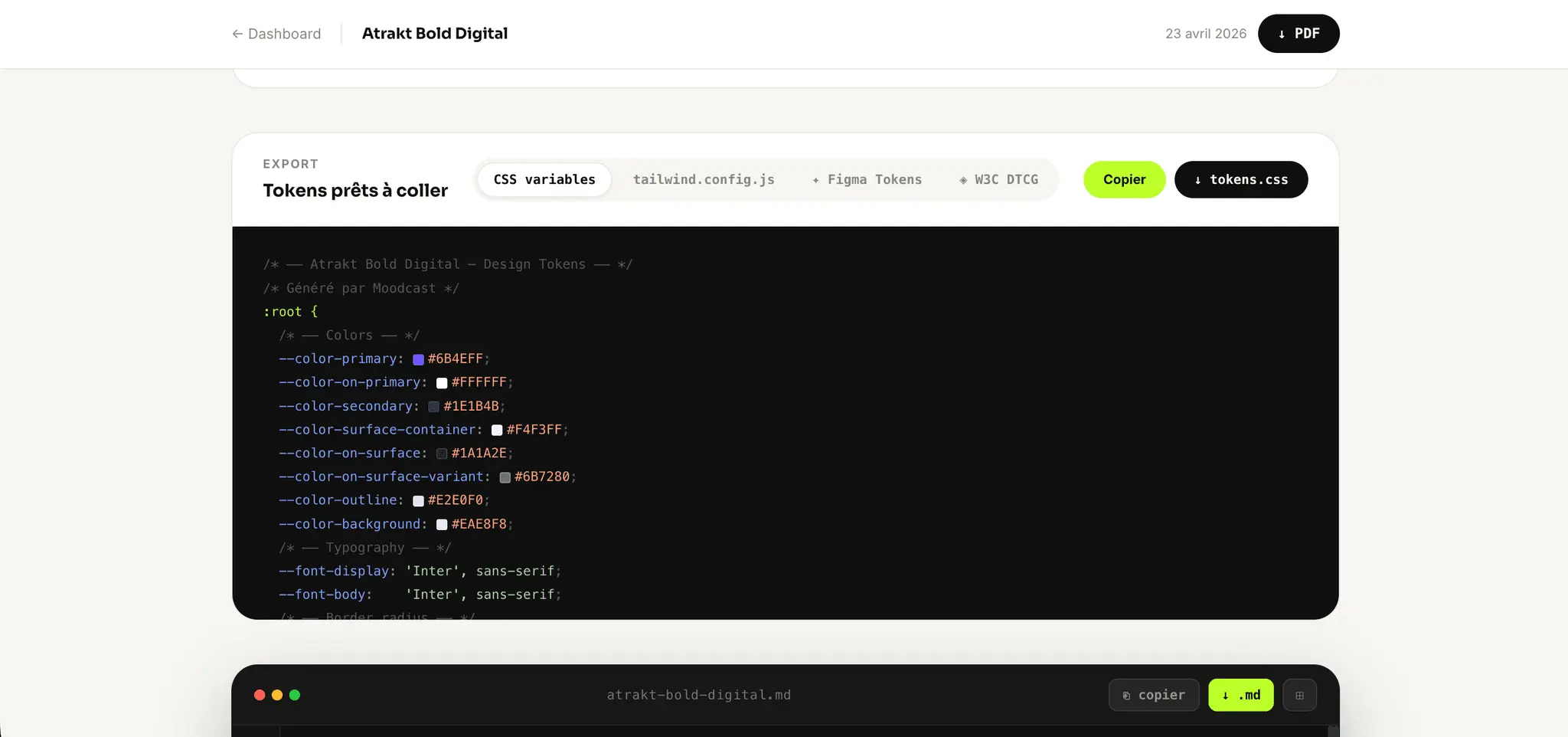Click the Typography comment line
Screen dimensions: 1568x737
tap(365, 548)
